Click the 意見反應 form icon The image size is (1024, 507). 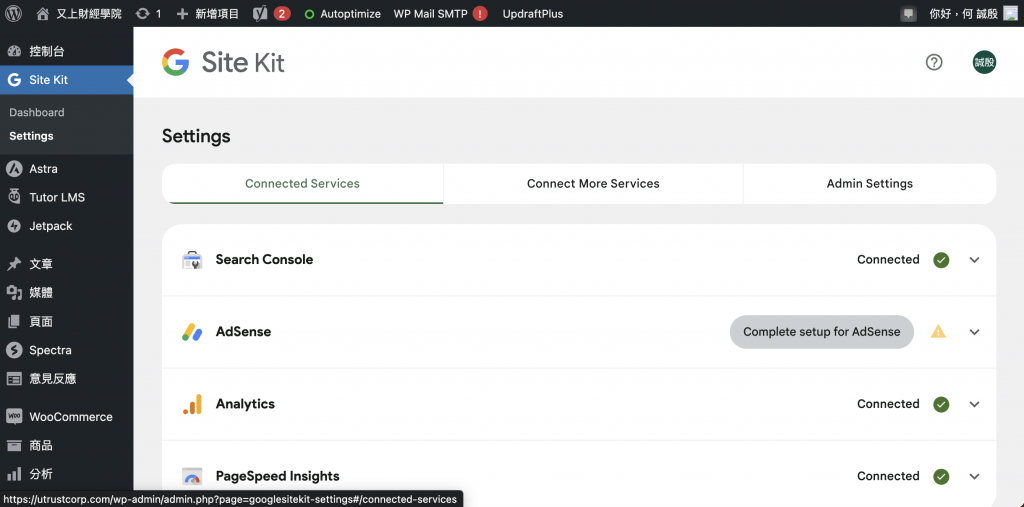coord(14,379)
